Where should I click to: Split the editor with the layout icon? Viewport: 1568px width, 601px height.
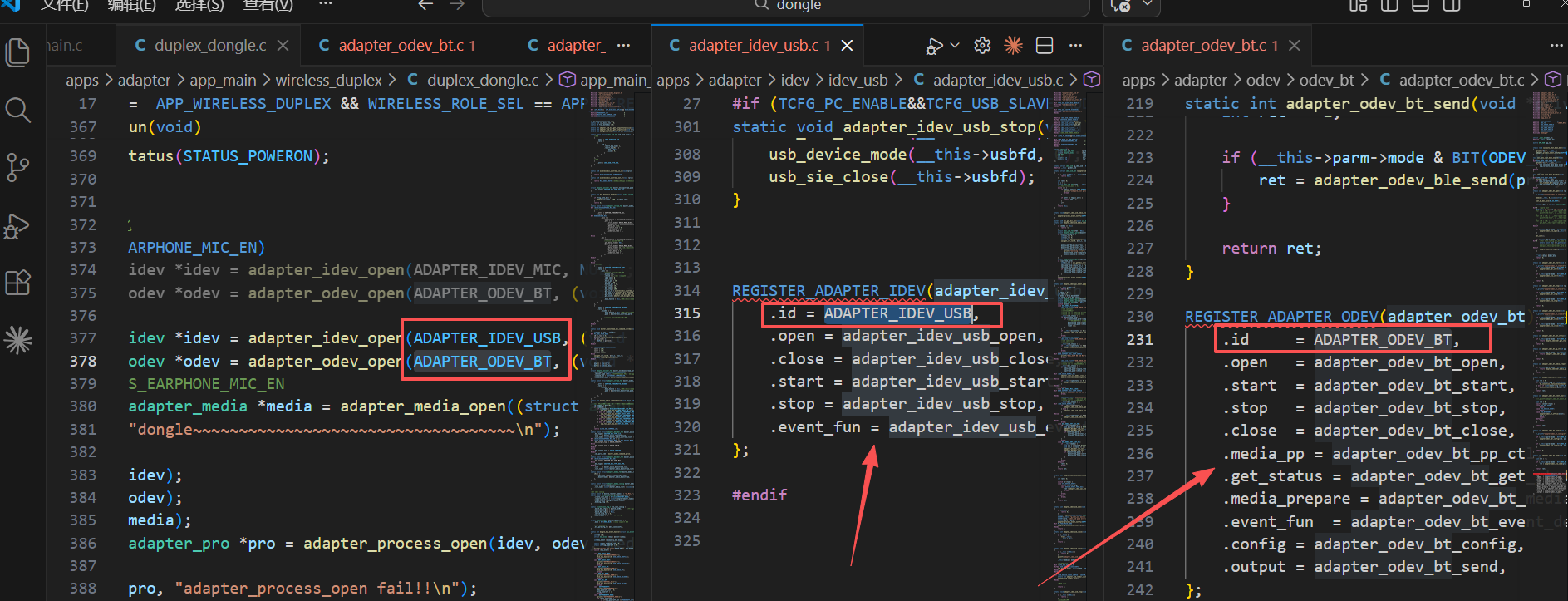pyautogui.click(x=1045, y=46)
